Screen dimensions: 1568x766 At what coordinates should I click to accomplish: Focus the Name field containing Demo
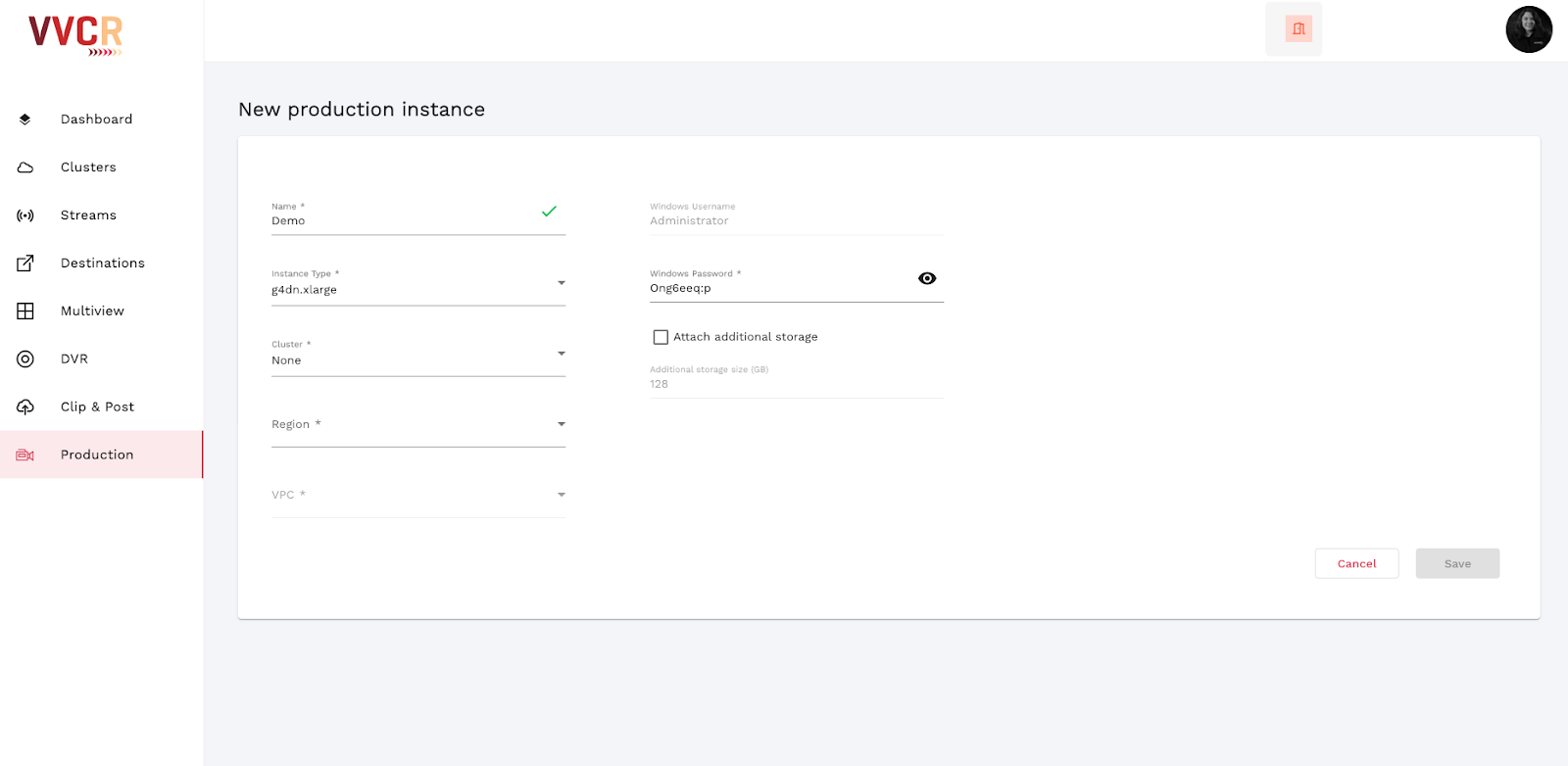(418, 217)
